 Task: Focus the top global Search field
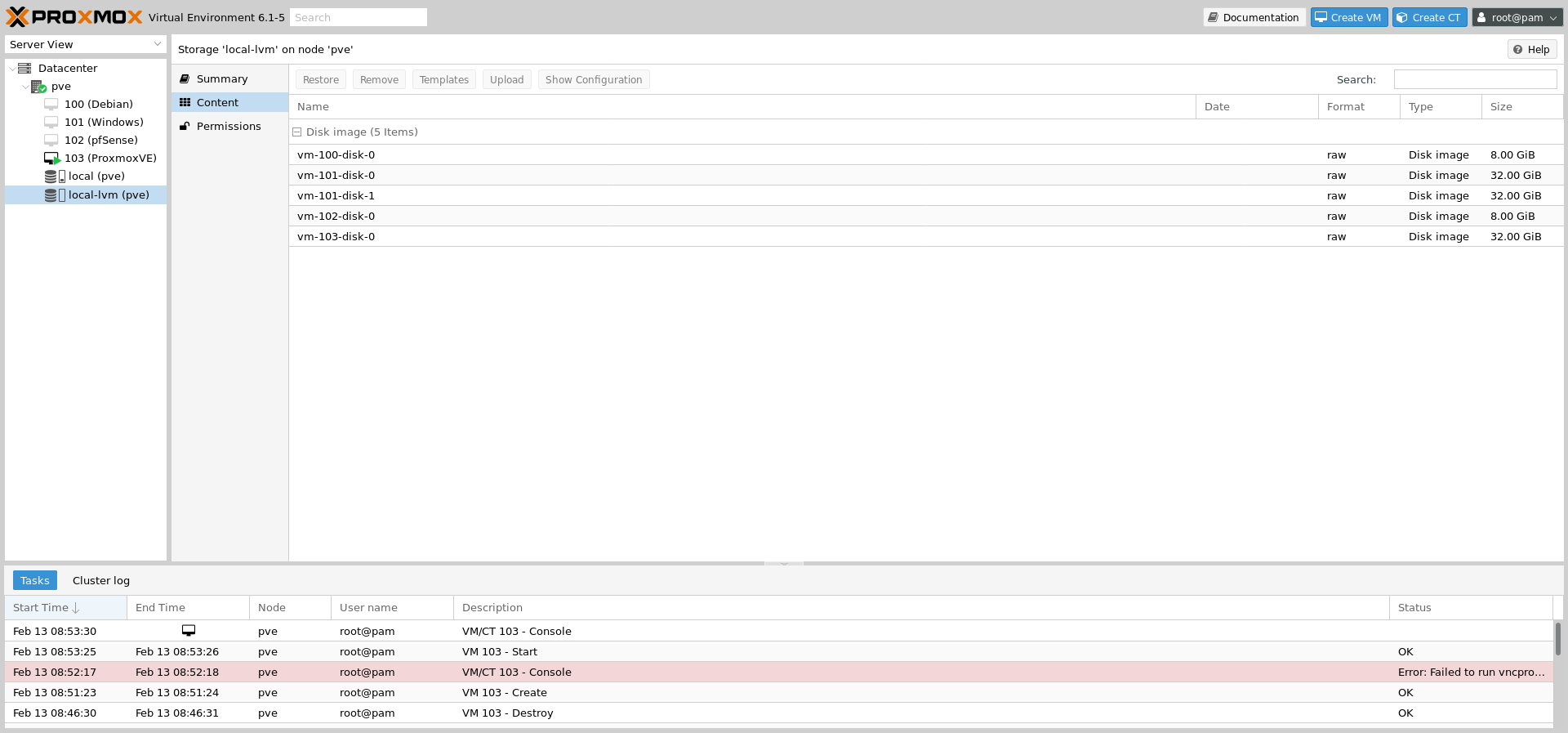pyautogui.click(x=359, y=17)
